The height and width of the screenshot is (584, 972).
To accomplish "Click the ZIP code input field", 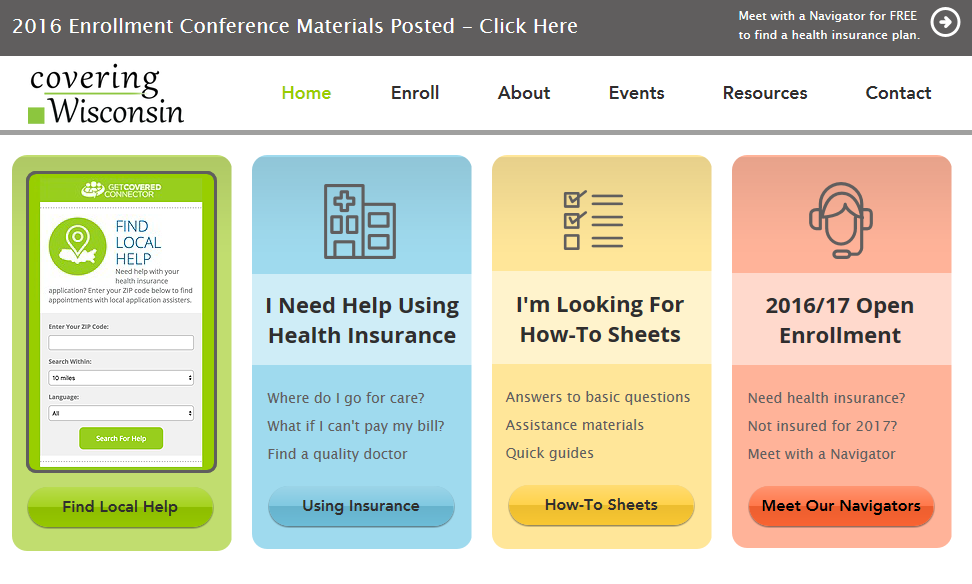I will point(121,342).
